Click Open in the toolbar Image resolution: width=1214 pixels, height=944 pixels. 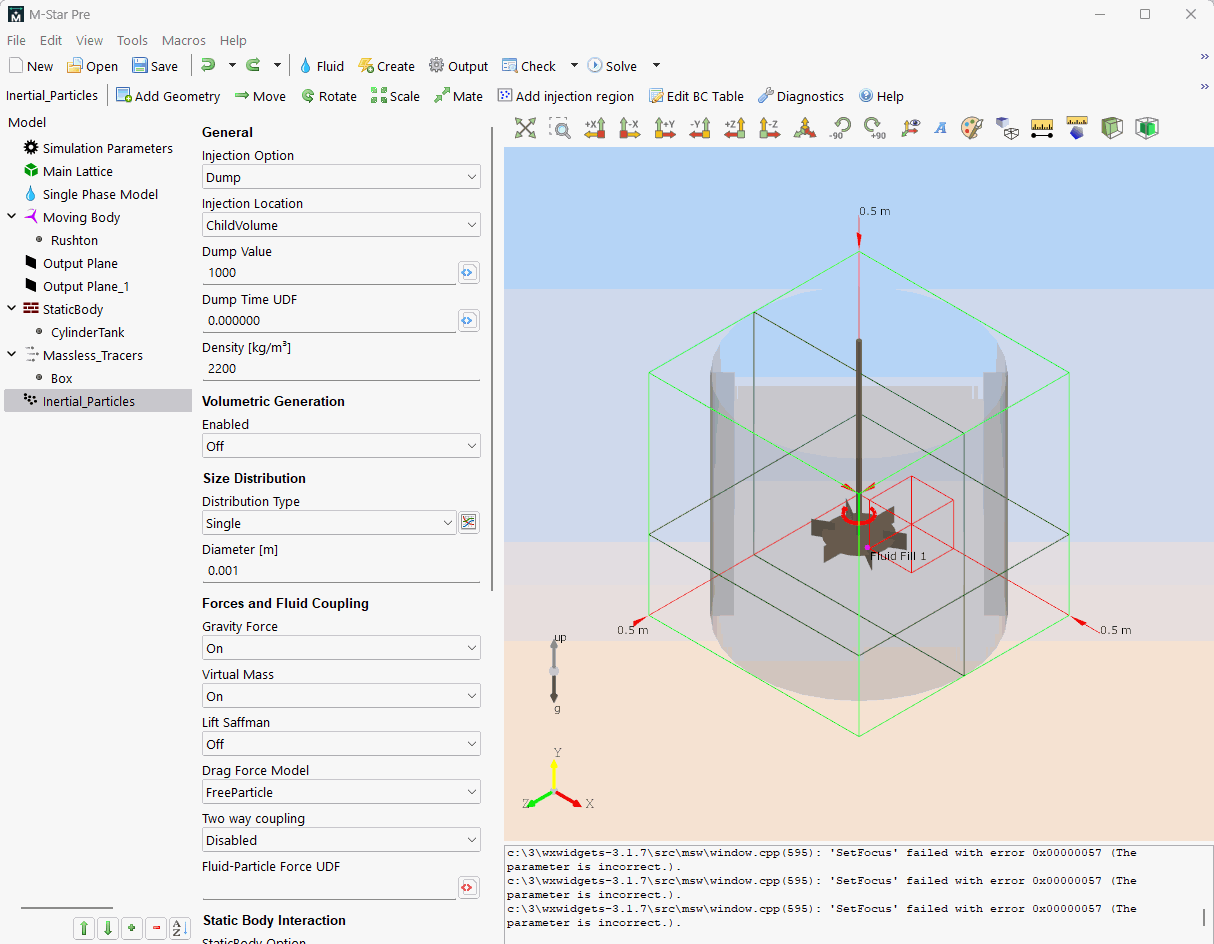point(92,66)
